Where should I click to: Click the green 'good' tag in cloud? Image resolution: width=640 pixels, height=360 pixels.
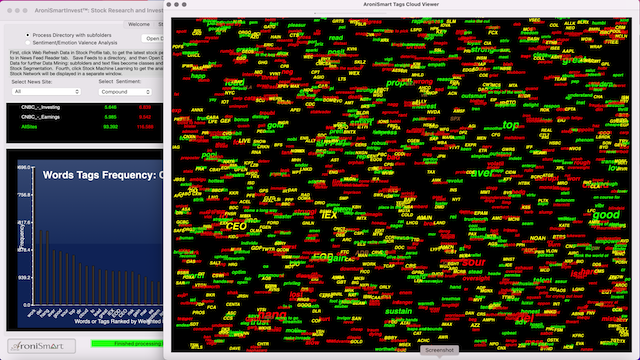606,215
